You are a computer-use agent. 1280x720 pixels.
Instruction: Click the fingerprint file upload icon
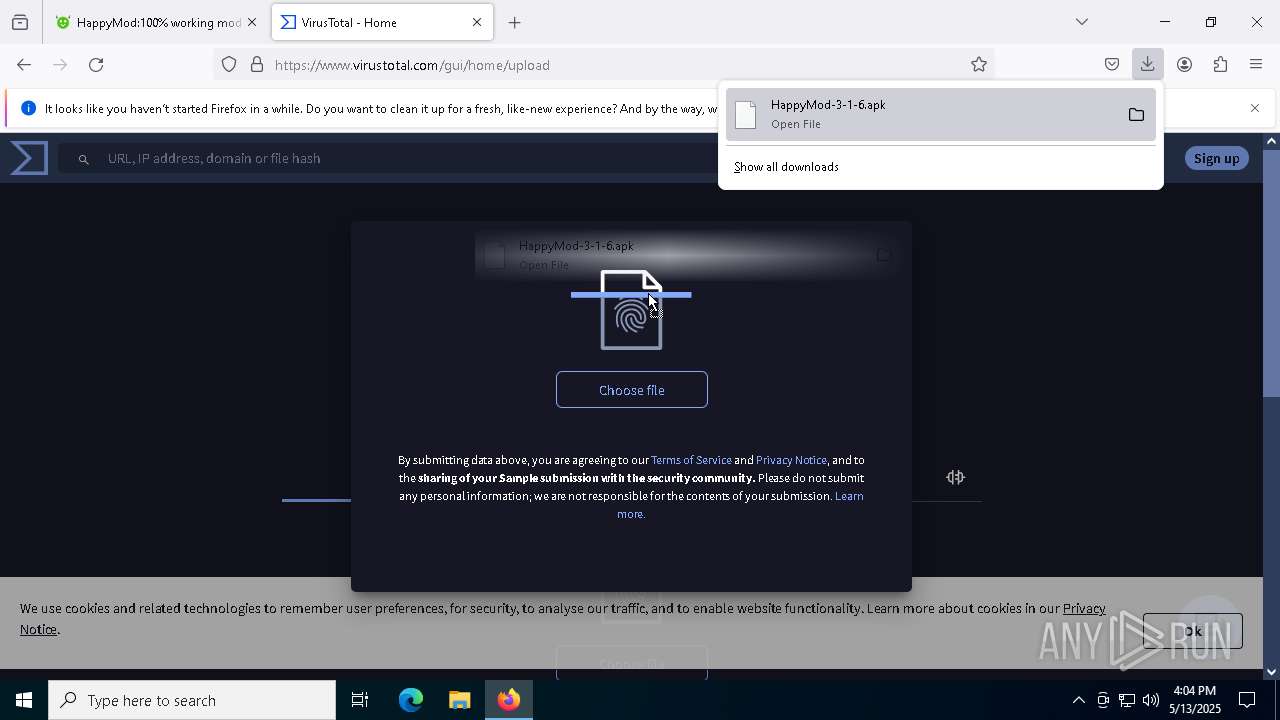click(631, 310)
